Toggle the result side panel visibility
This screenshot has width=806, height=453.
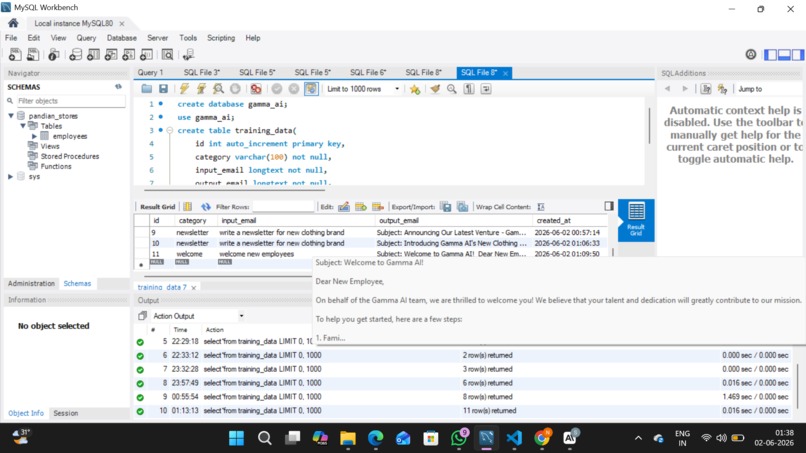(x=609, y=206)
